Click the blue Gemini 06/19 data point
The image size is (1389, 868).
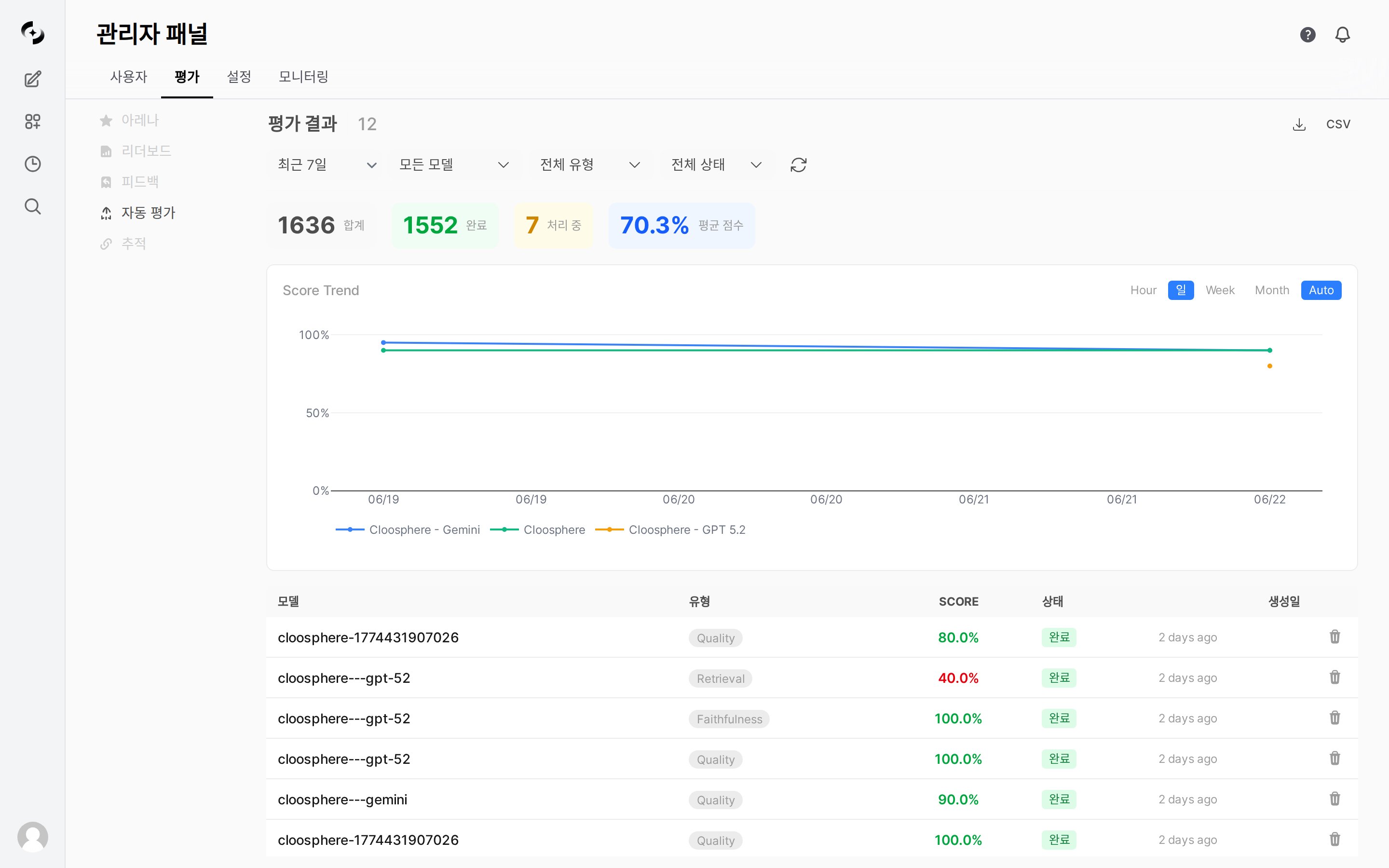tap(383, 343)
